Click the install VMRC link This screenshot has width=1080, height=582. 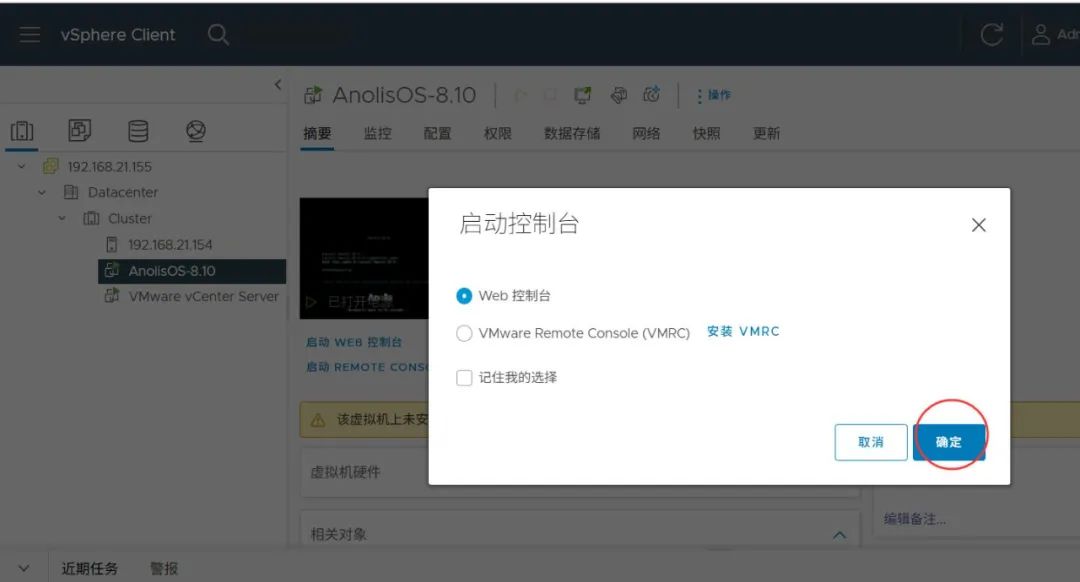pos(743,331)
